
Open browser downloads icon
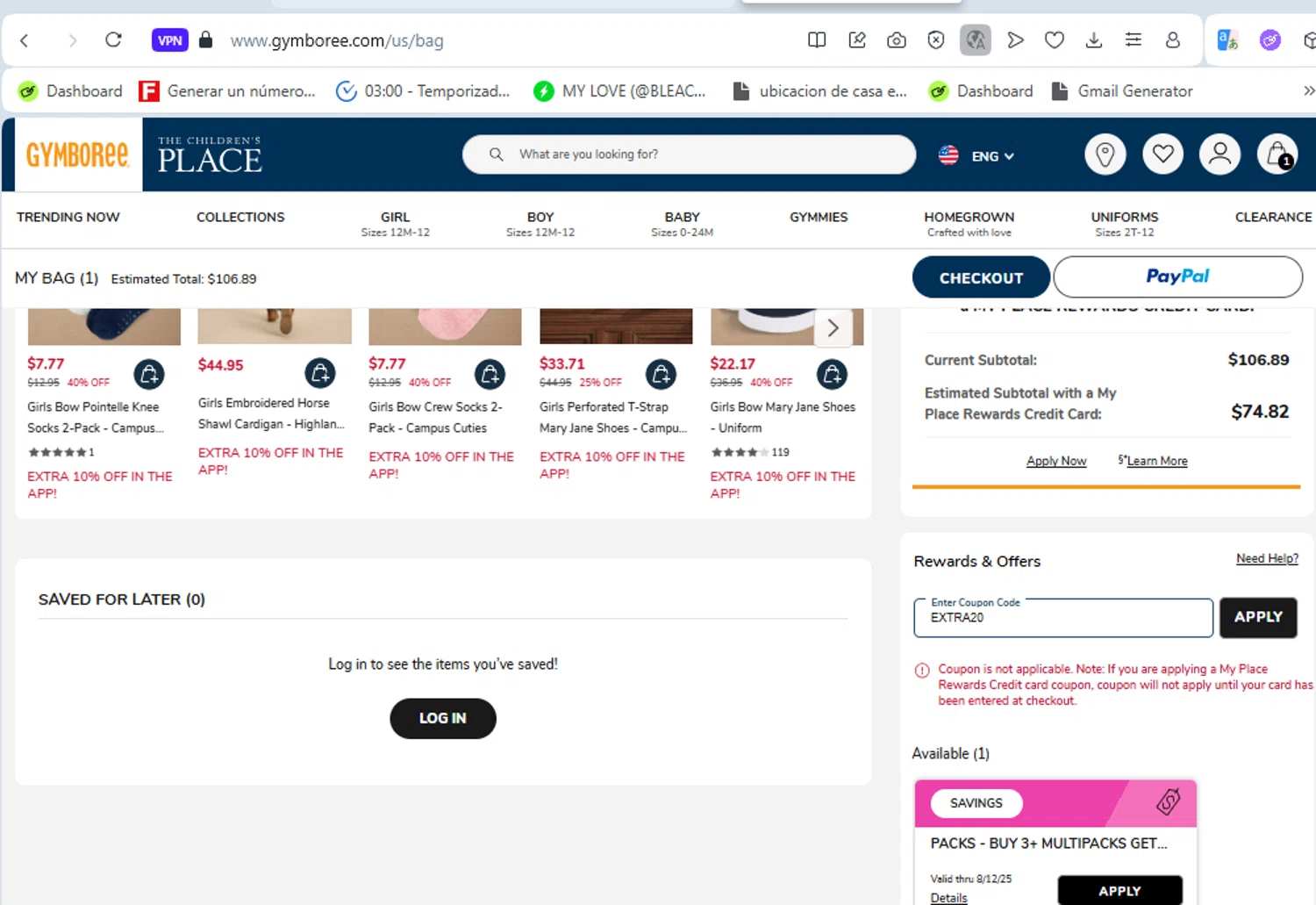coord(1094,40)
